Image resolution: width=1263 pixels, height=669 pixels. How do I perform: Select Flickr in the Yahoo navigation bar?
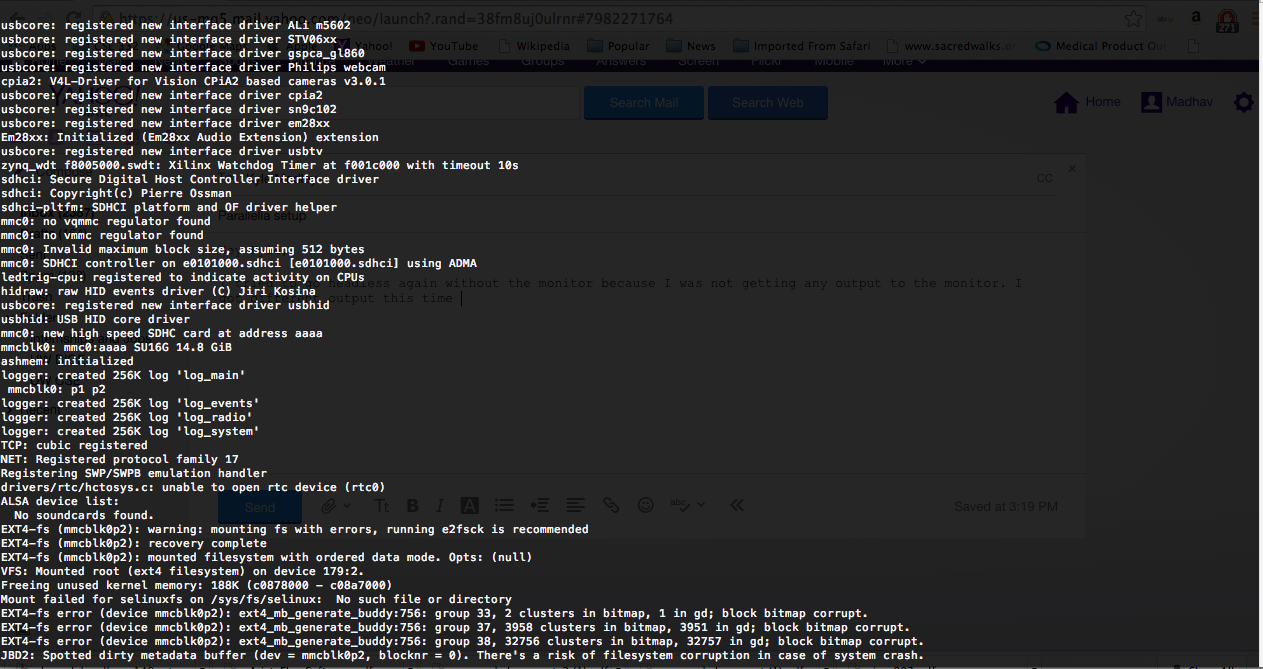(766, 60)
